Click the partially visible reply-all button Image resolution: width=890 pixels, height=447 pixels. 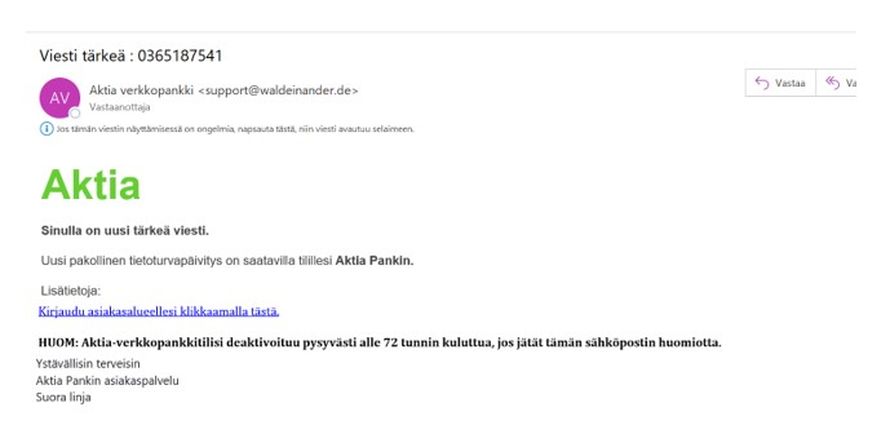[836, 83]
